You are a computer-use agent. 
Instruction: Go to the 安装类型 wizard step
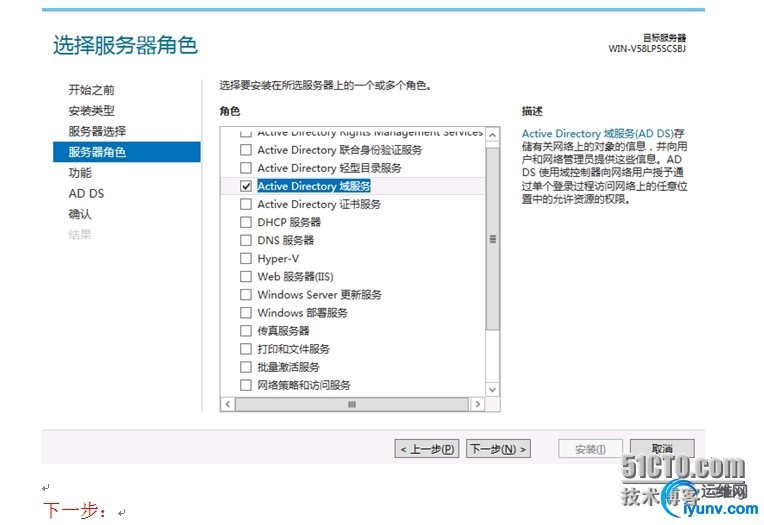(92, 111)
